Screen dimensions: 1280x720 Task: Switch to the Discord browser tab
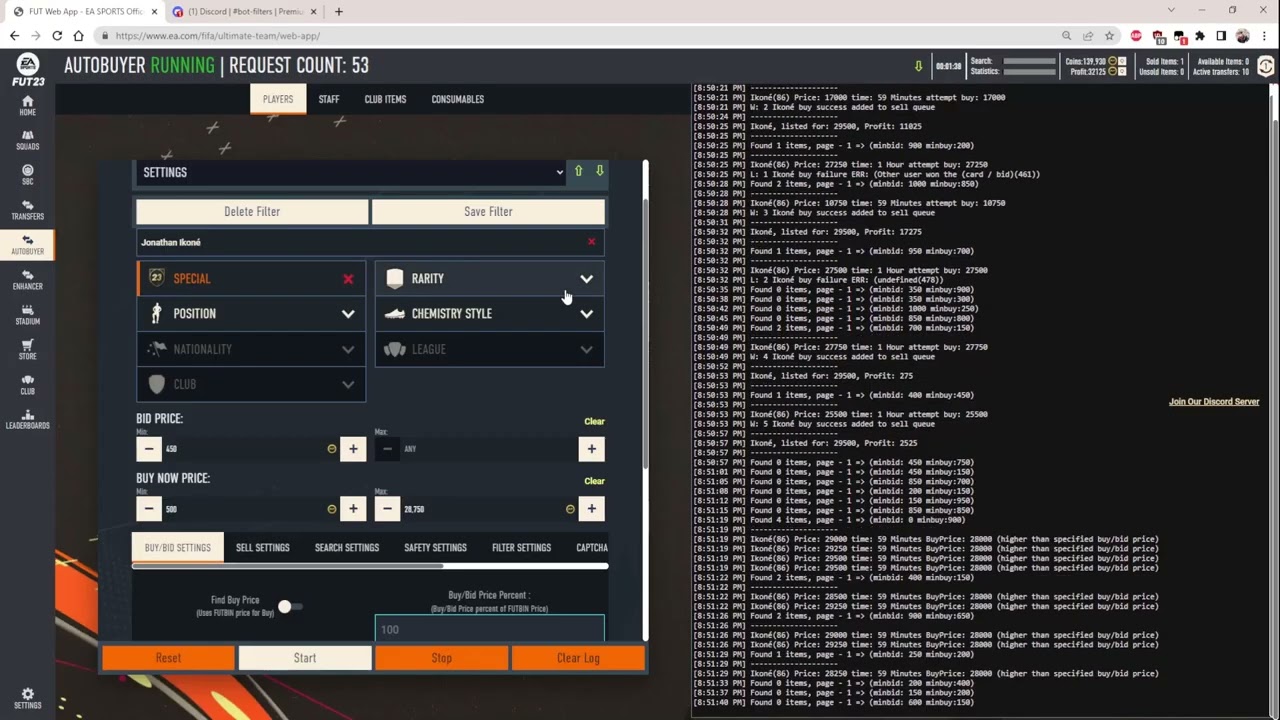pyautogui.click(x=245, y=12)
